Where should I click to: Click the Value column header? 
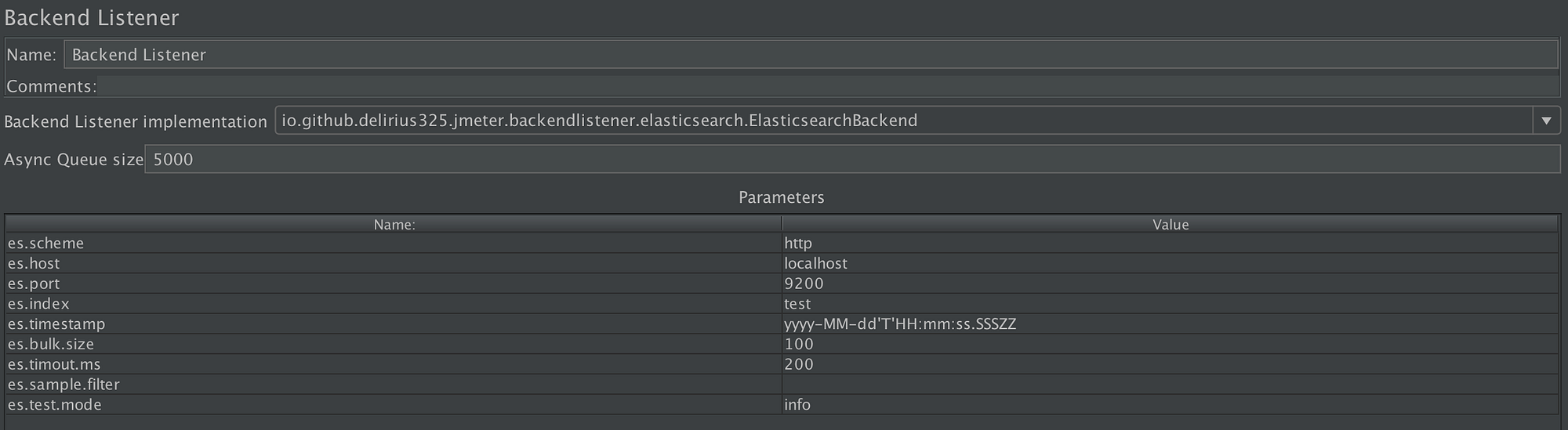tap(1170, 225)
